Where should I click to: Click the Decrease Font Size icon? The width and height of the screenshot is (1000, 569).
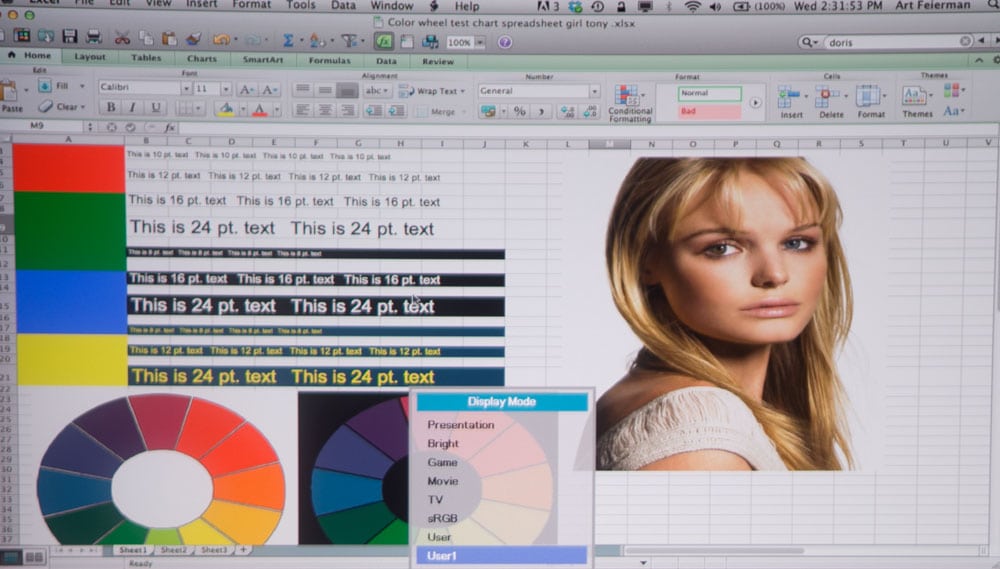[x=268, y=90]
